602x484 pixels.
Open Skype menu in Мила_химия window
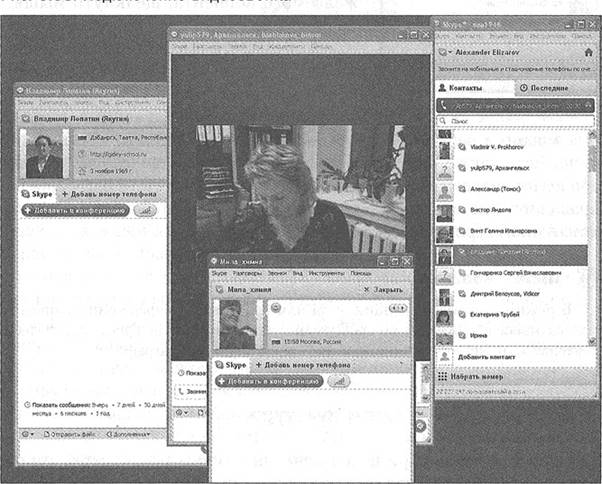pyautogui.click(x=219, y=273)
